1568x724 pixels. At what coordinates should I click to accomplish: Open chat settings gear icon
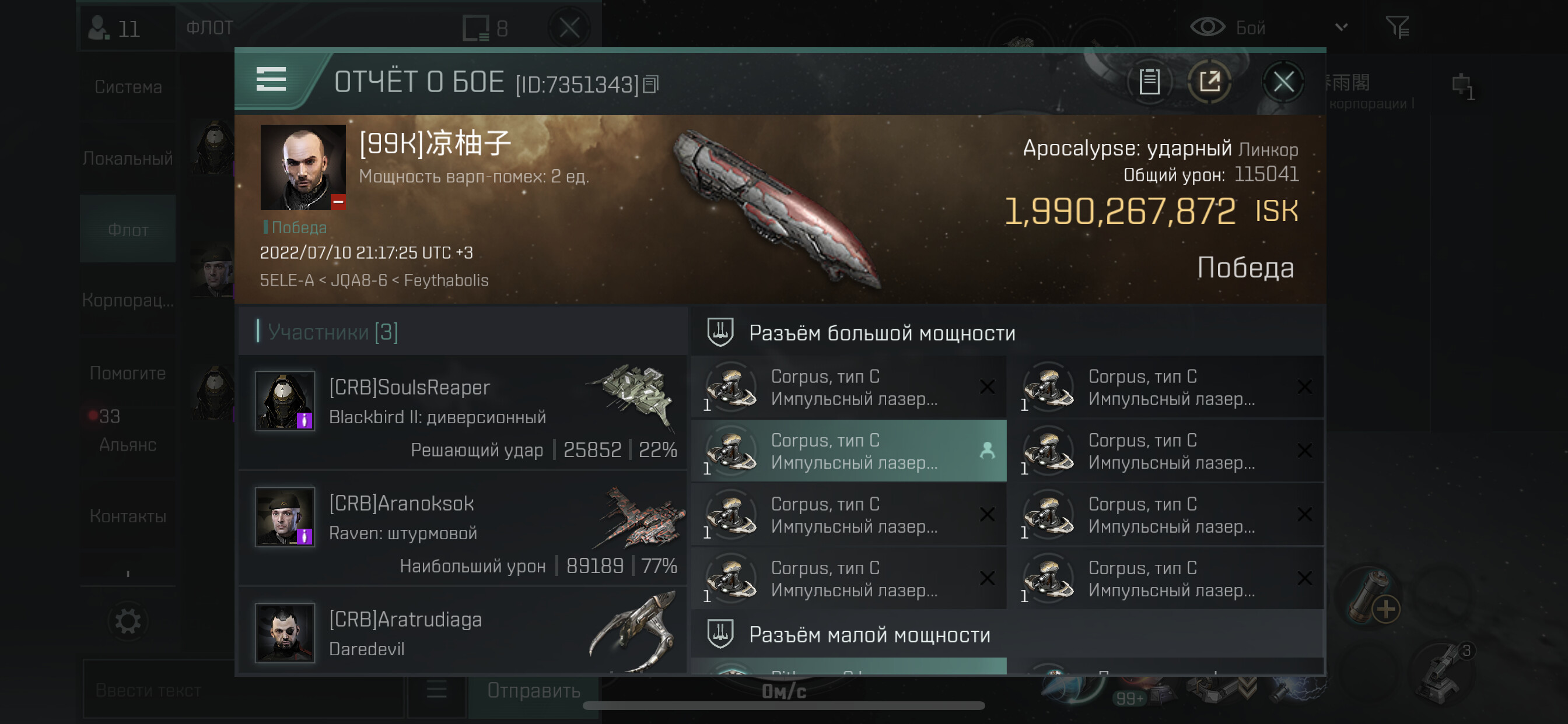128,621
